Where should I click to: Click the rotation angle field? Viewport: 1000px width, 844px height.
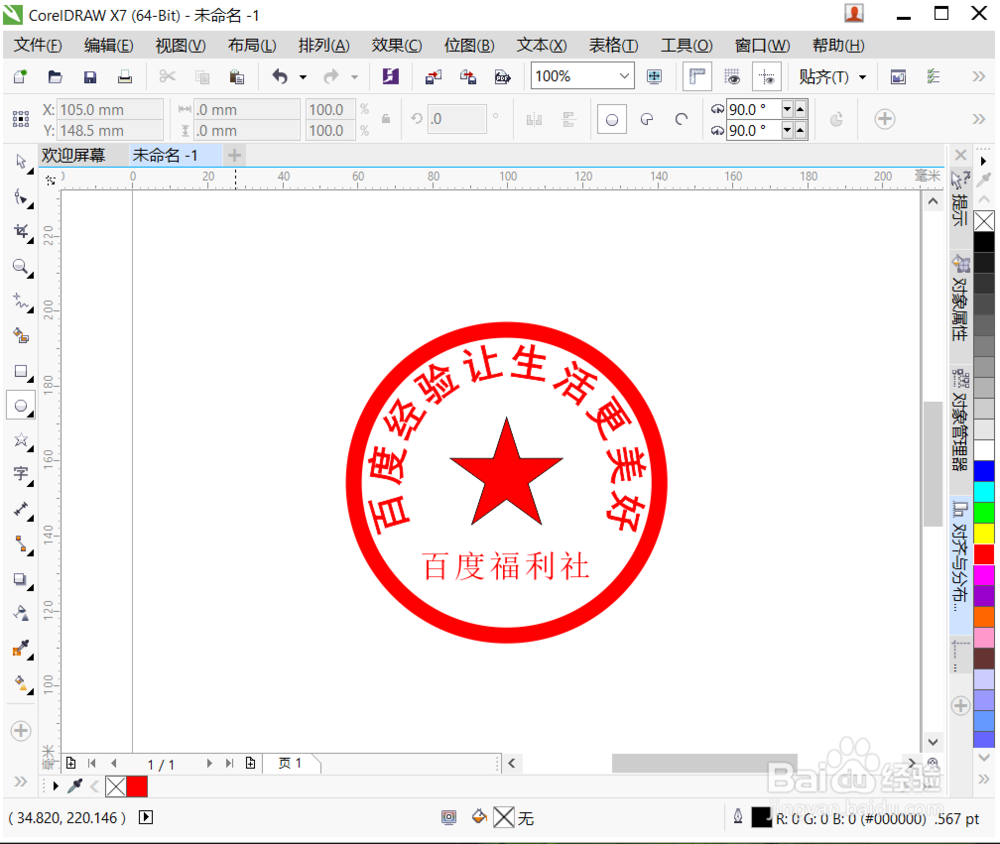(x=457, y=119)
